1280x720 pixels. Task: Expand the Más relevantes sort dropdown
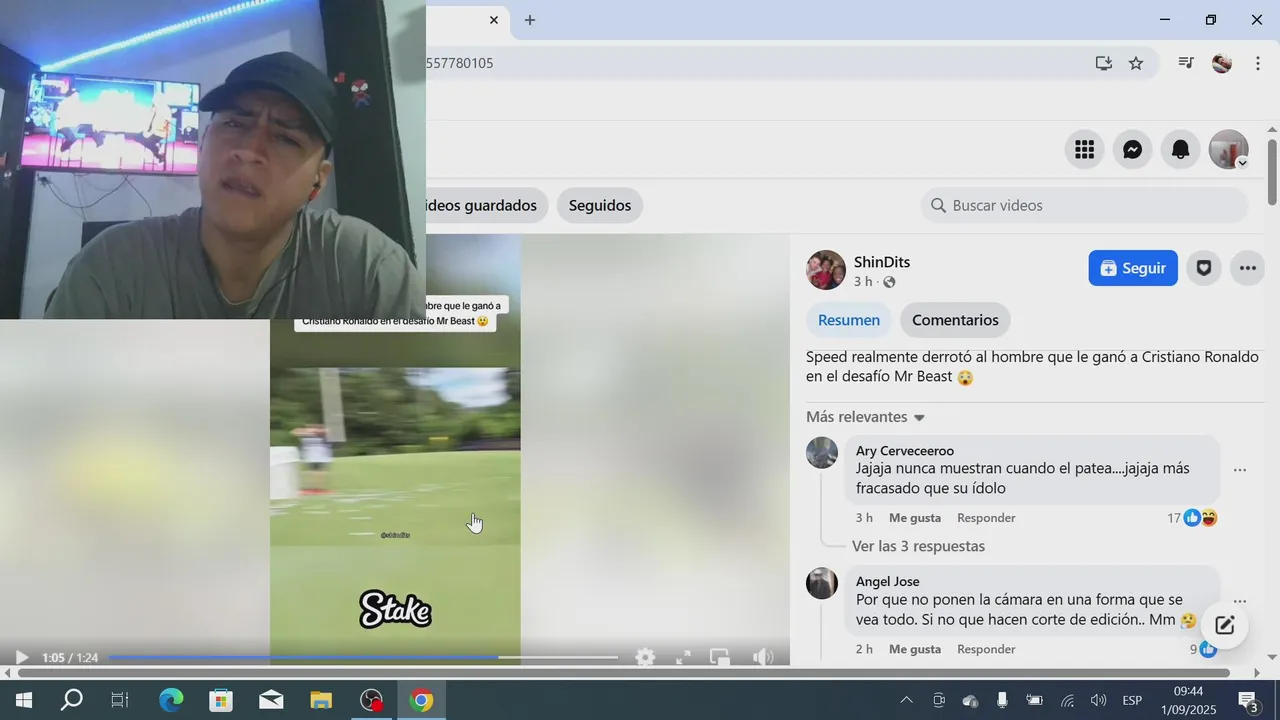(x=866, y=417)
